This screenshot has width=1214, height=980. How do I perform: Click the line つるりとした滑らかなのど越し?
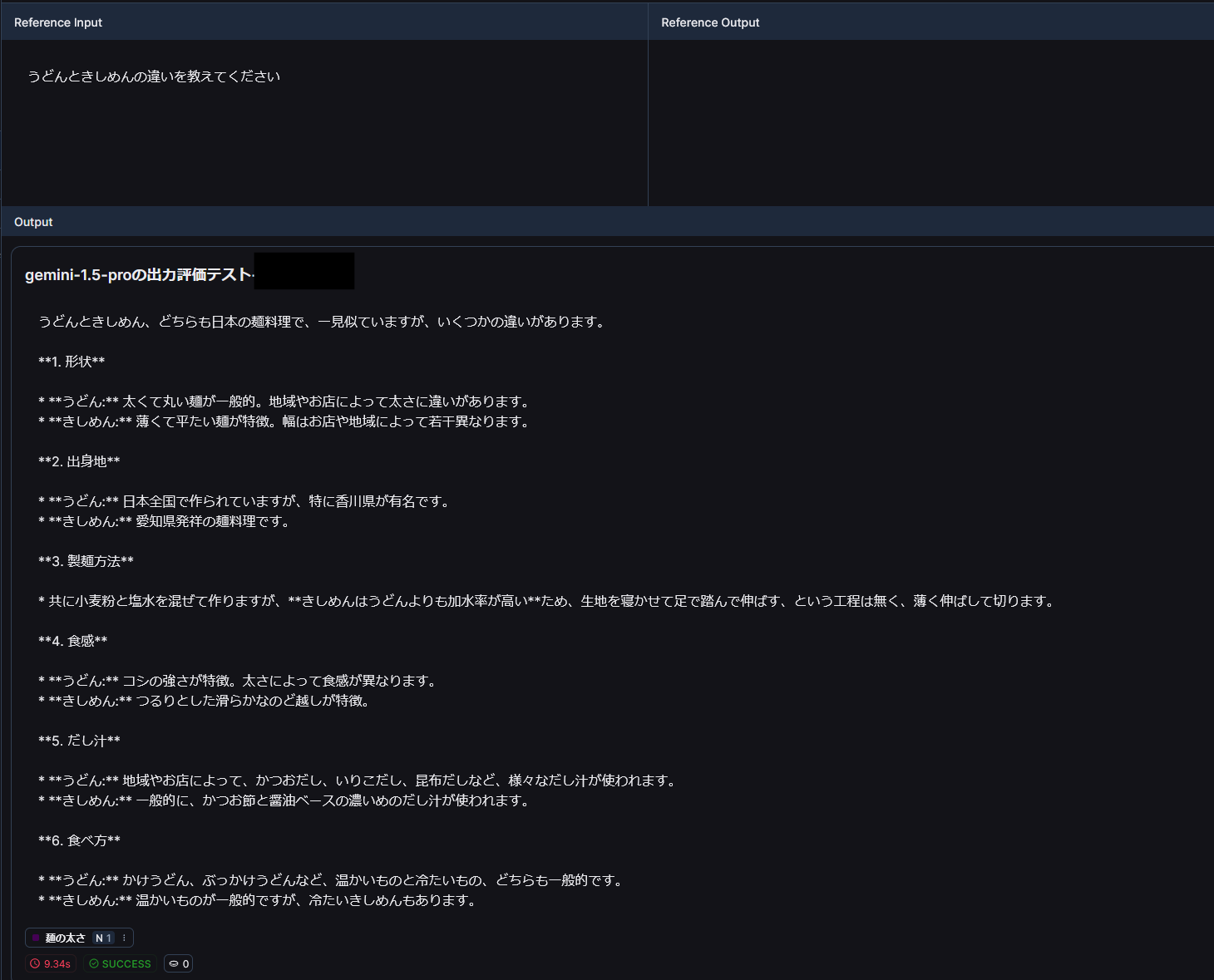(205, 701)
